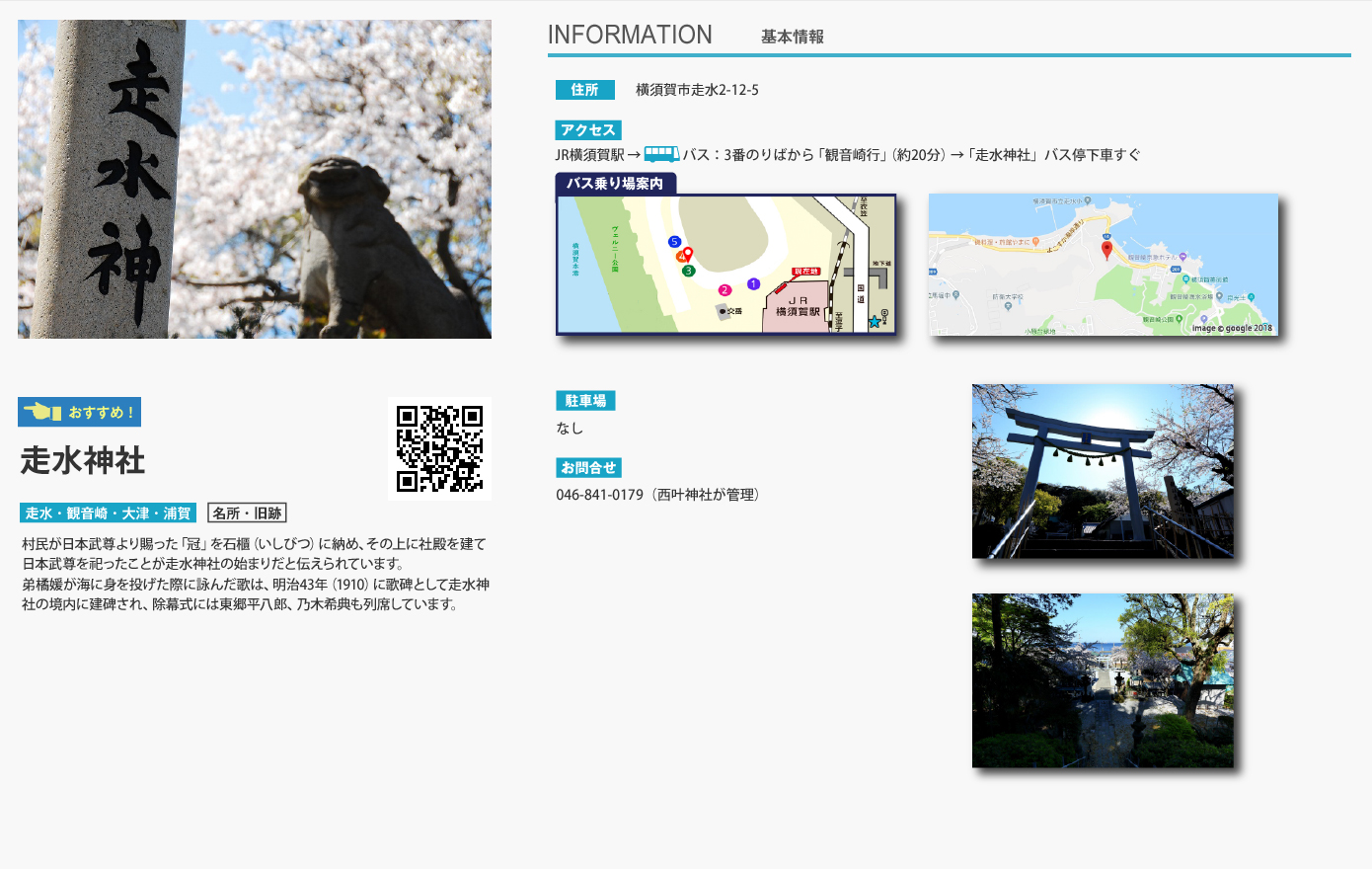Open the Google map of shrine location
Viewport: 1372px width, 869px height.
(1103, 265)
